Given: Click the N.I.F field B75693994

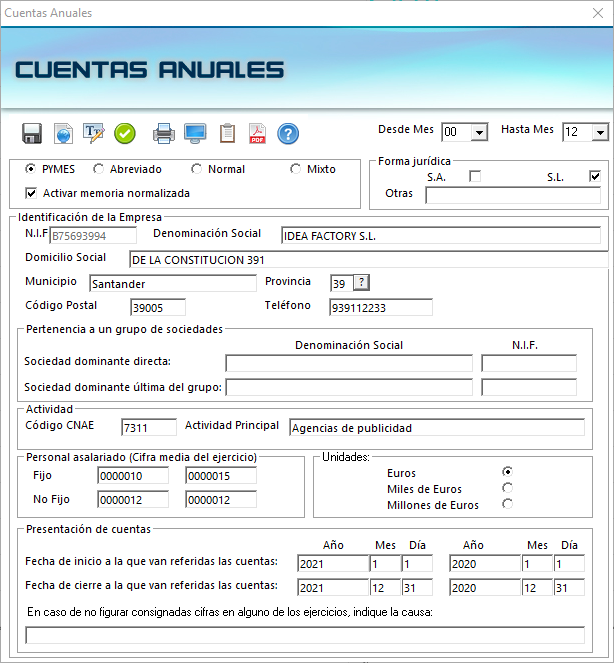Looking at the screenshot, I should click(93, 236).
